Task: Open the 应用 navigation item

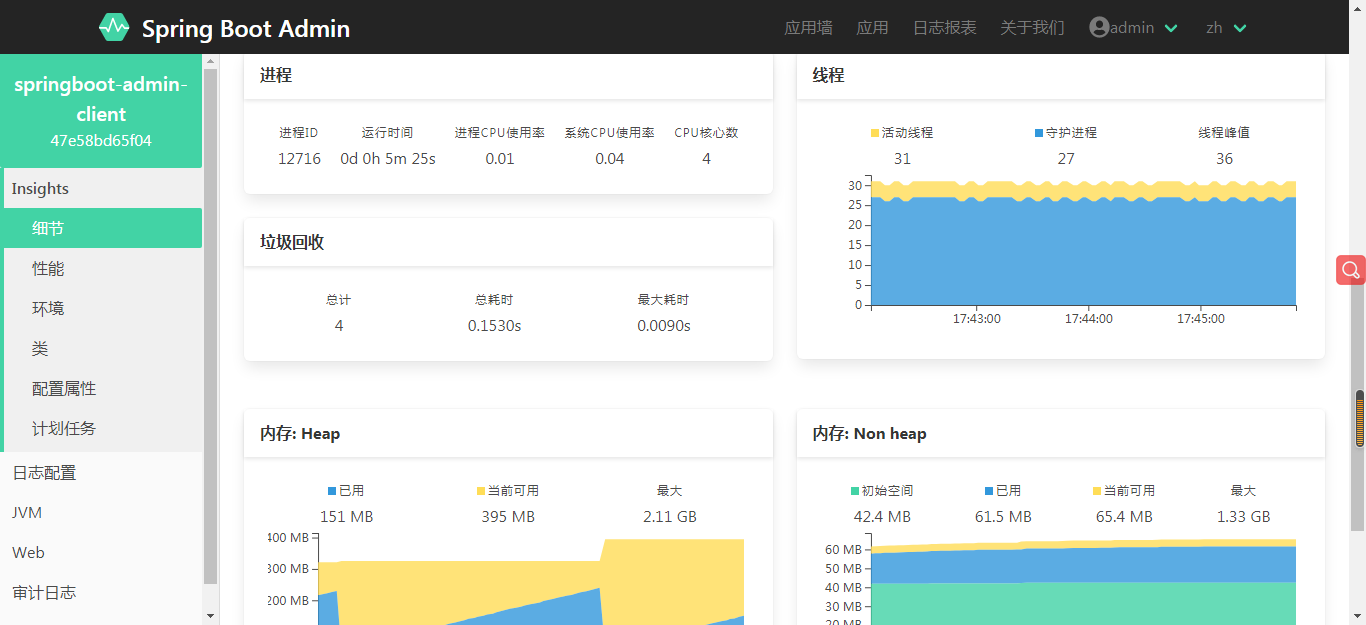Action: (x=872, y=27)
